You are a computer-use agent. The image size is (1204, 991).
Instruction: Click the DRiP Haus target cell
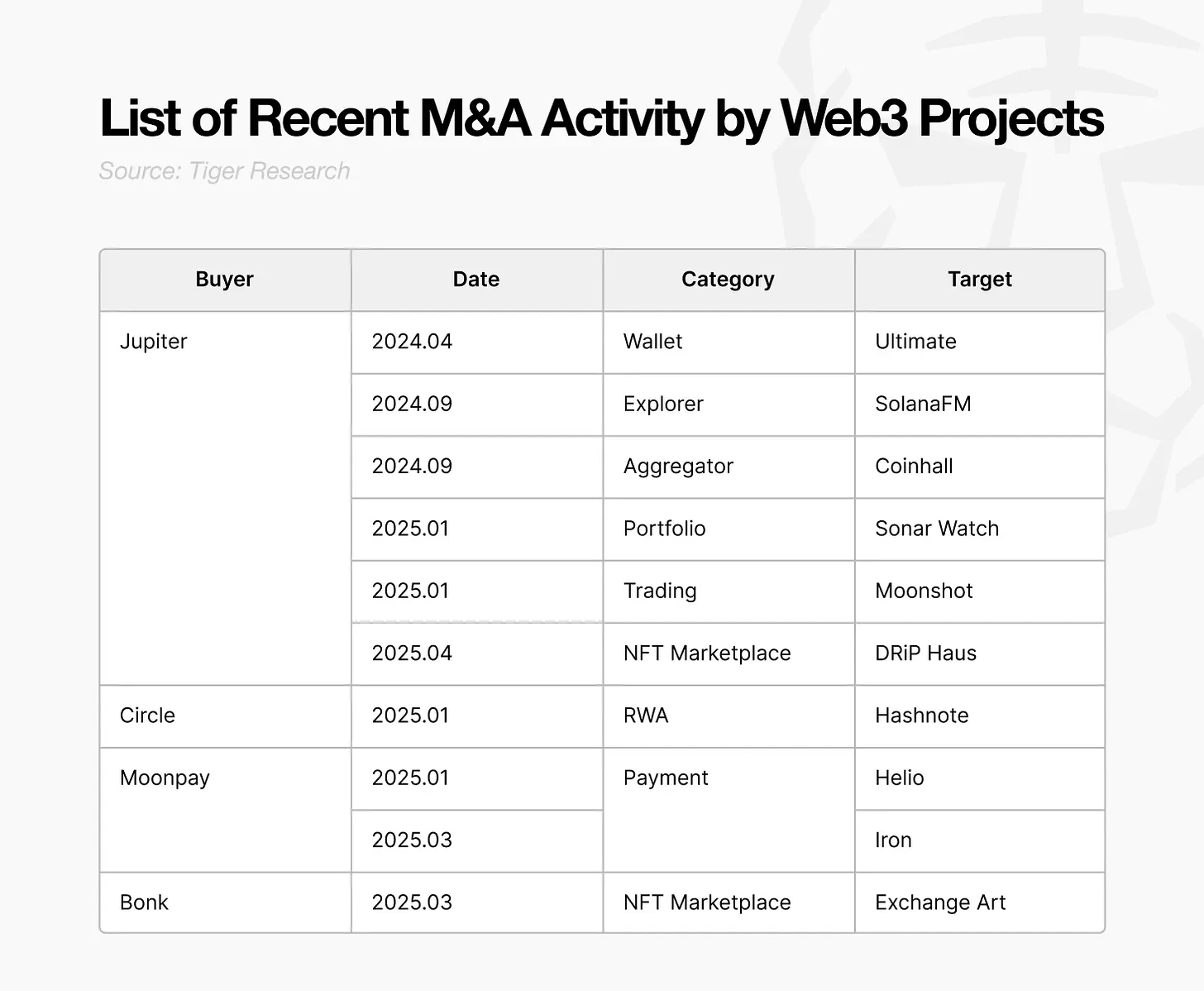click(x=925, y=653)
